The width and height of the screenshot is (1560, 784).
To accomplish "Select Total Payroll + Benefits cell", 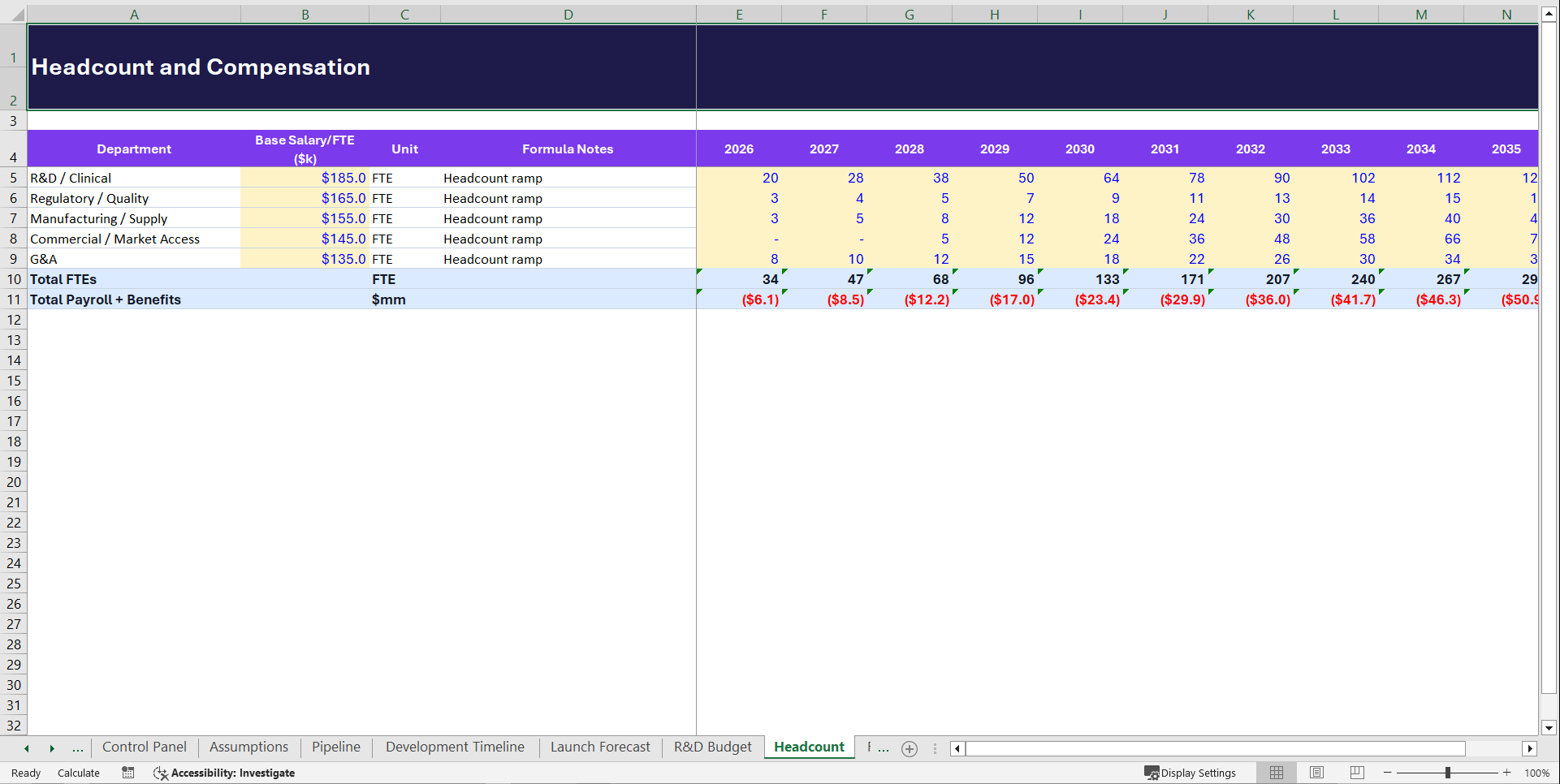I will coord(134,299).
